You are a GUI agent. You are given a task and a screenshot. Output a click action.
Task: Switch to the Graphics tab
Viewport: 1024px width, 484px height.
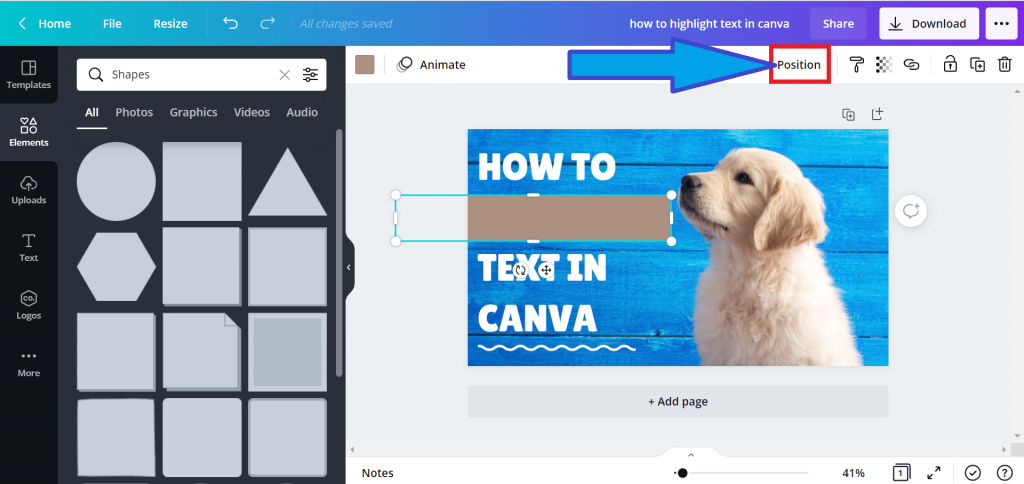click(x=193, y=112)
